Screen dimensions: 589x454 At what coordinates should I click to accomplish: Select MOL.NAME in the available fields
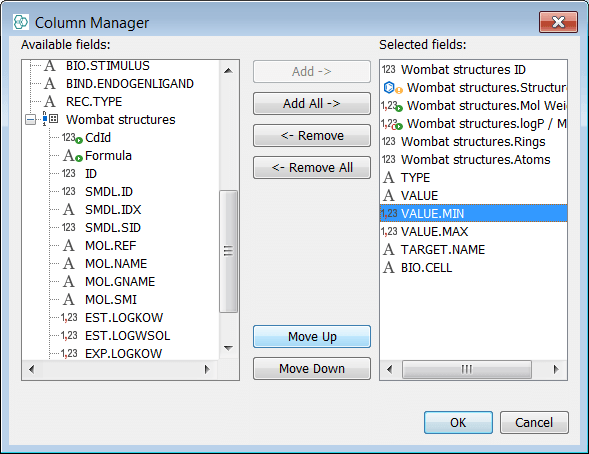[x=116, y=264]
